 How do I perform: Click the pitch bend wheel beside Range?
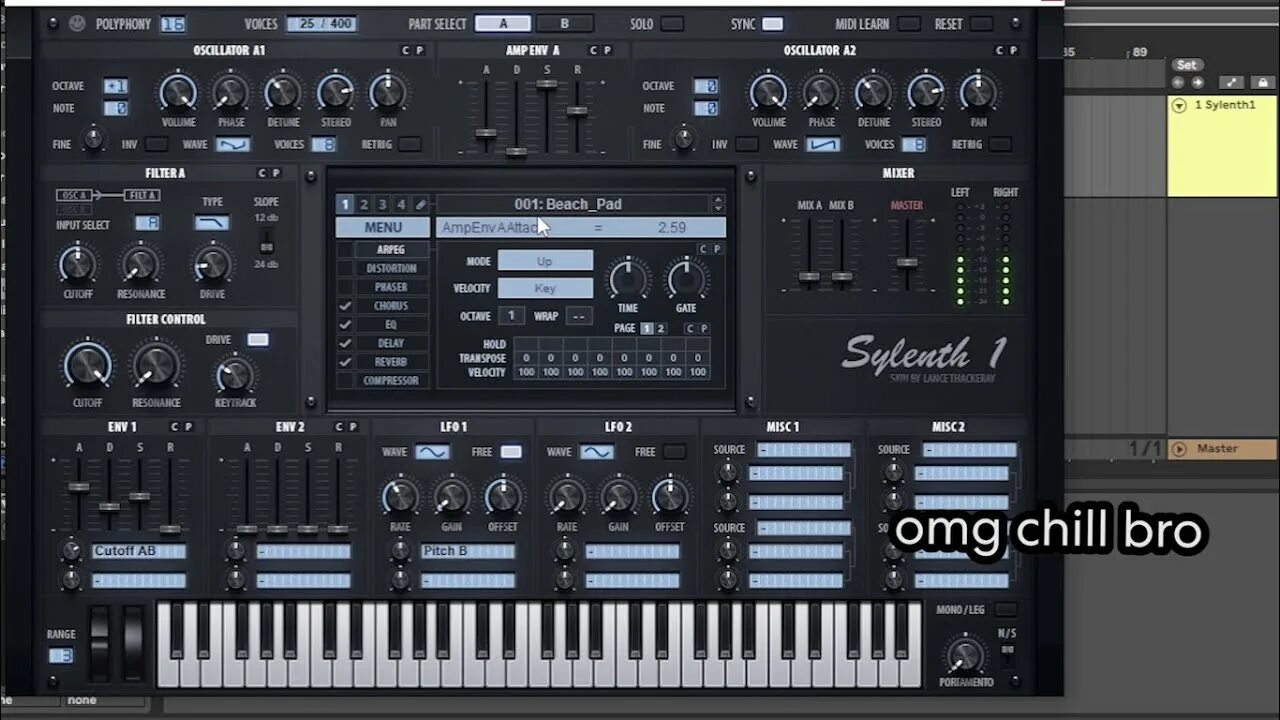[x=100, y=643]
